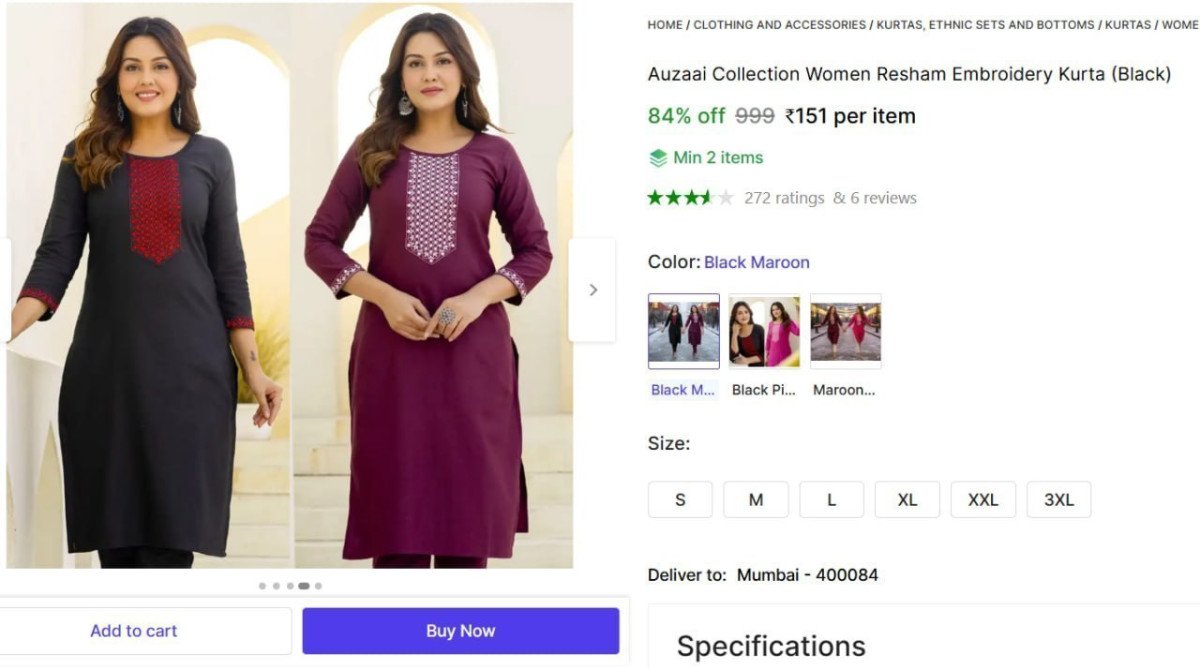Viewport: 1200px width, 669px height.
Task: Select the Black Pink color variant
Action: (x=764, y=331)
